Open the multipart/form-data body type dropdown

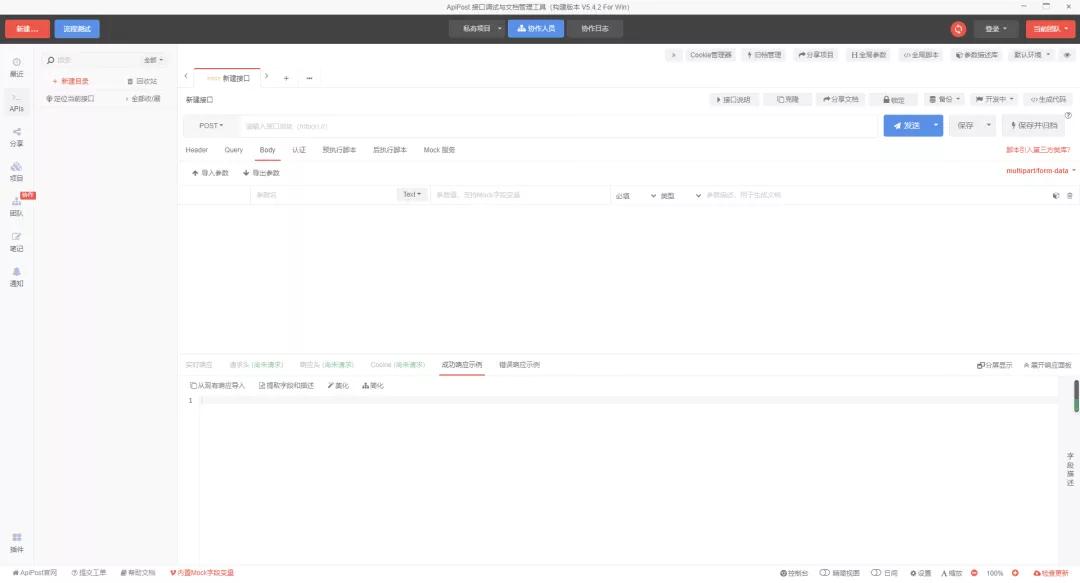tap(1041, 171)
